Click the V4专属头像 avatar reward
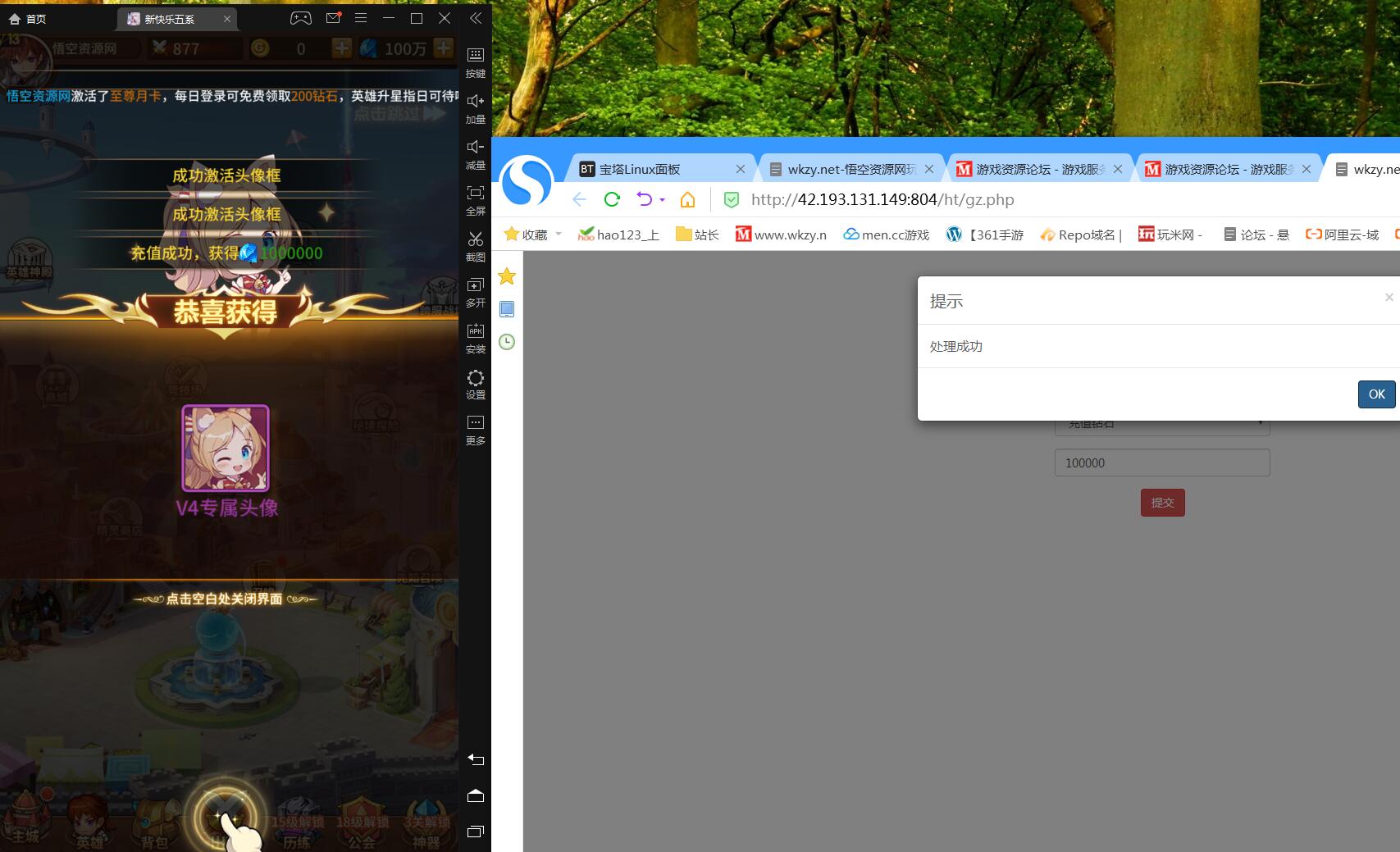Image resolution: width=1400 pixels, height=852 pixels. [226, 449]
